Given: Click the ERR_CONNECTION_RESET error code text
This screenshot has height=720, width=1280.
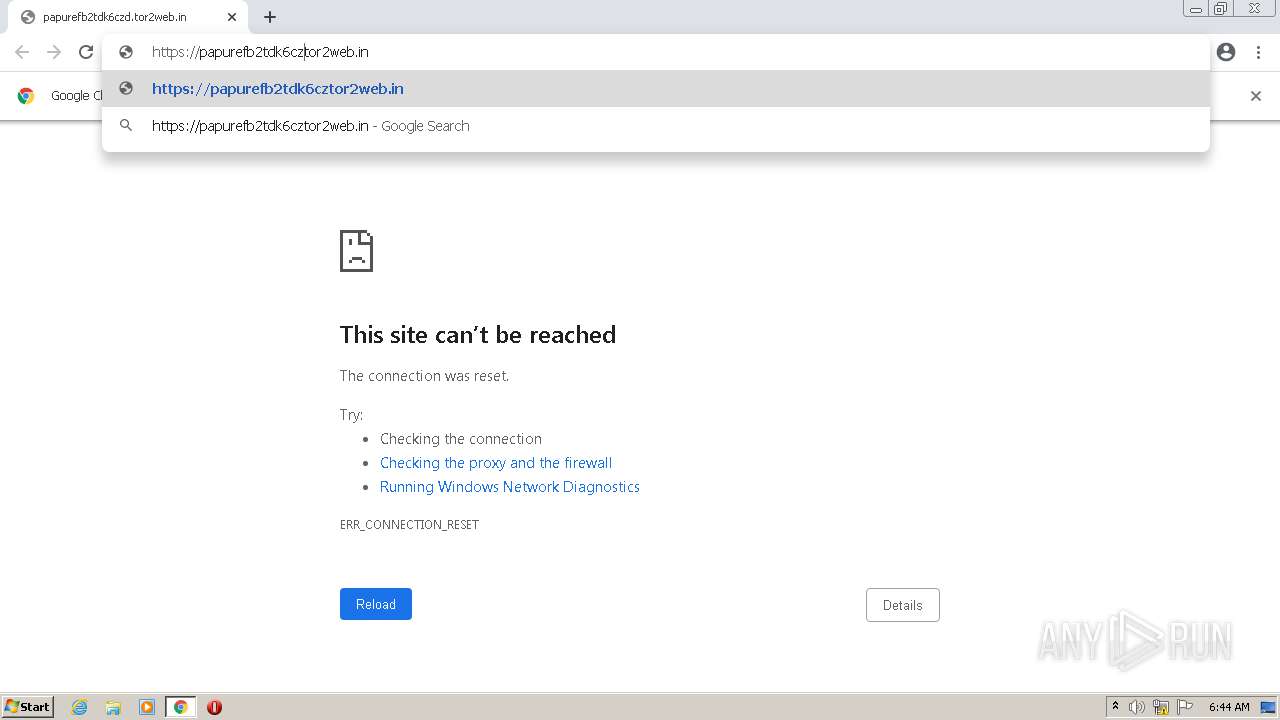Looking at the screenshot, I should pyautogui.click(x=409, y=524).
